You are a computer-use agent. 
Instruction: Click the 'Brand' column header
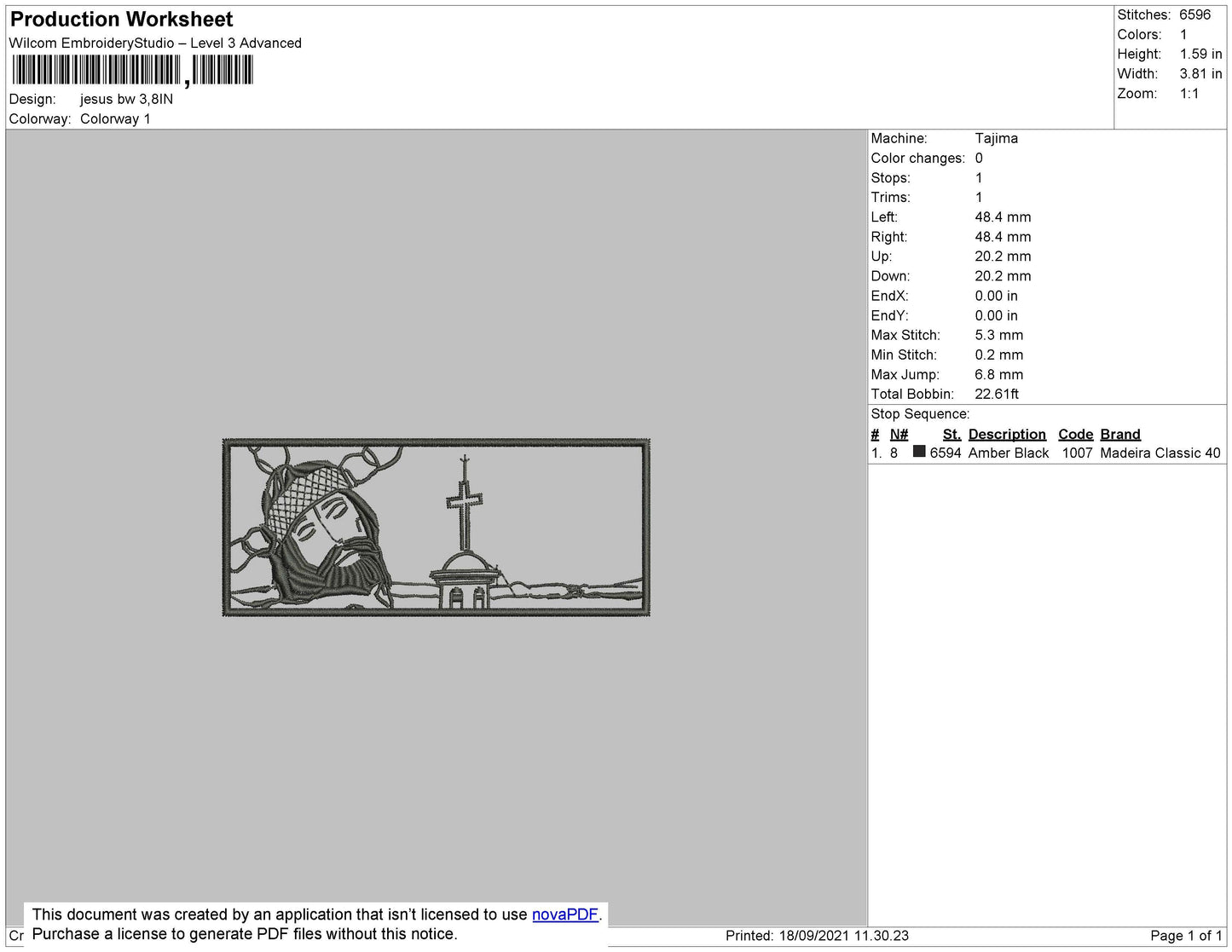pyautogui.click(x=1120, y=435)
